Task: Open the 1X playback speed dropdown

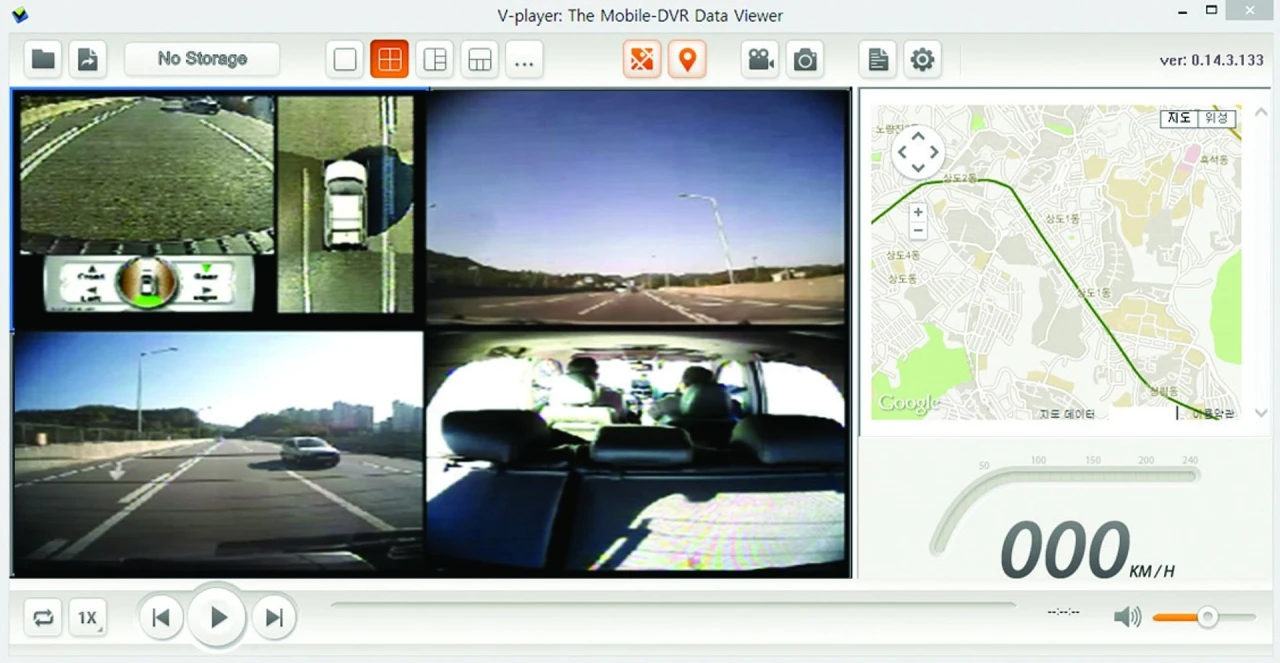Action: [88, 618]
